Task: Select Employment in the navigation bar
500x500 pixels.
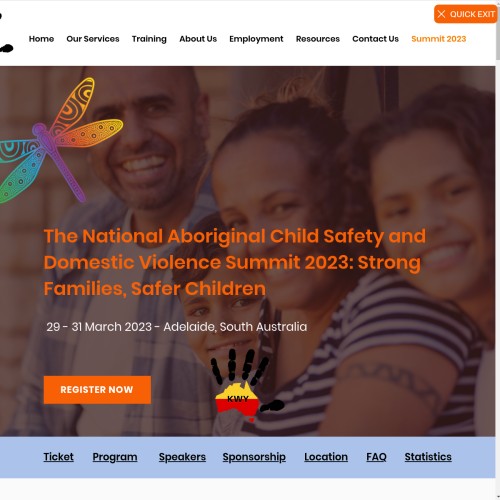Action: (x=256, y=39)
